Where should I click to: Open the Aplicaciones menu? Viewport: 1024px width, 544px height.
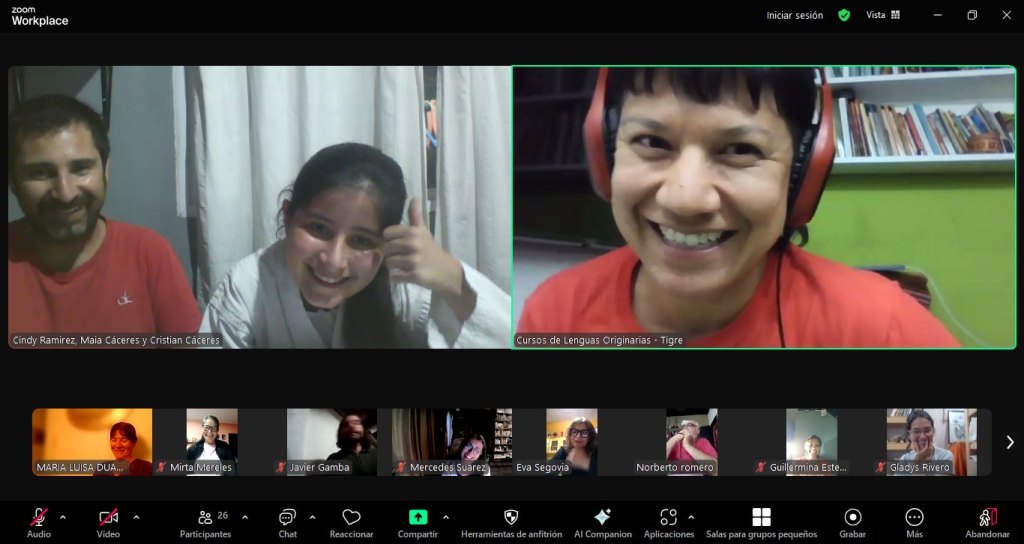668,521
